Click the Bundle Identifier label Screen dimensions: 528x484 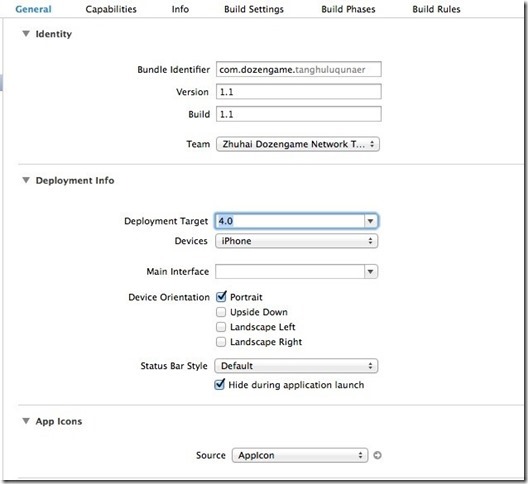173,69
